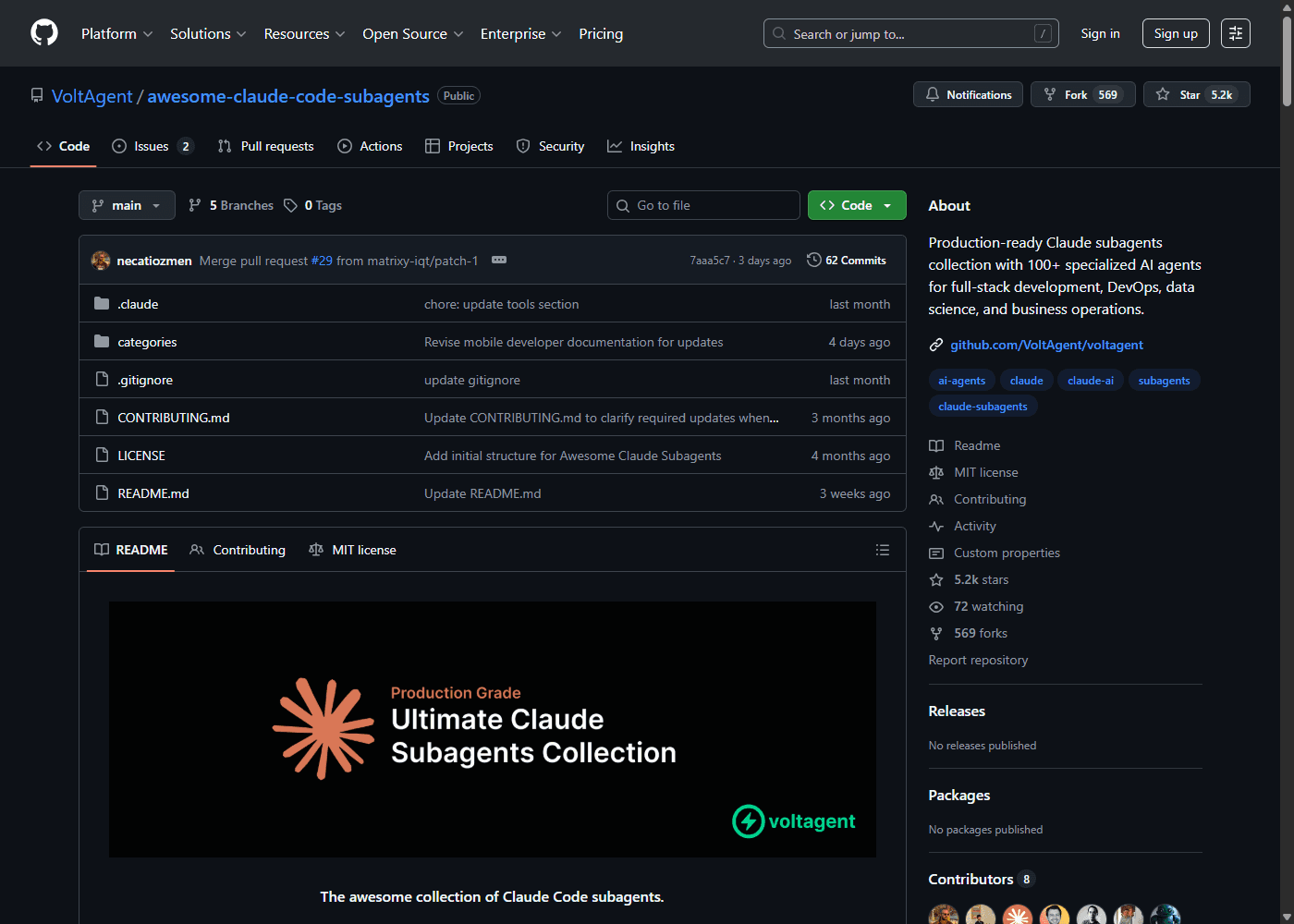This screenshot has height=924, width=1294.
Task: Open the Pricing link
Action: 601,33
